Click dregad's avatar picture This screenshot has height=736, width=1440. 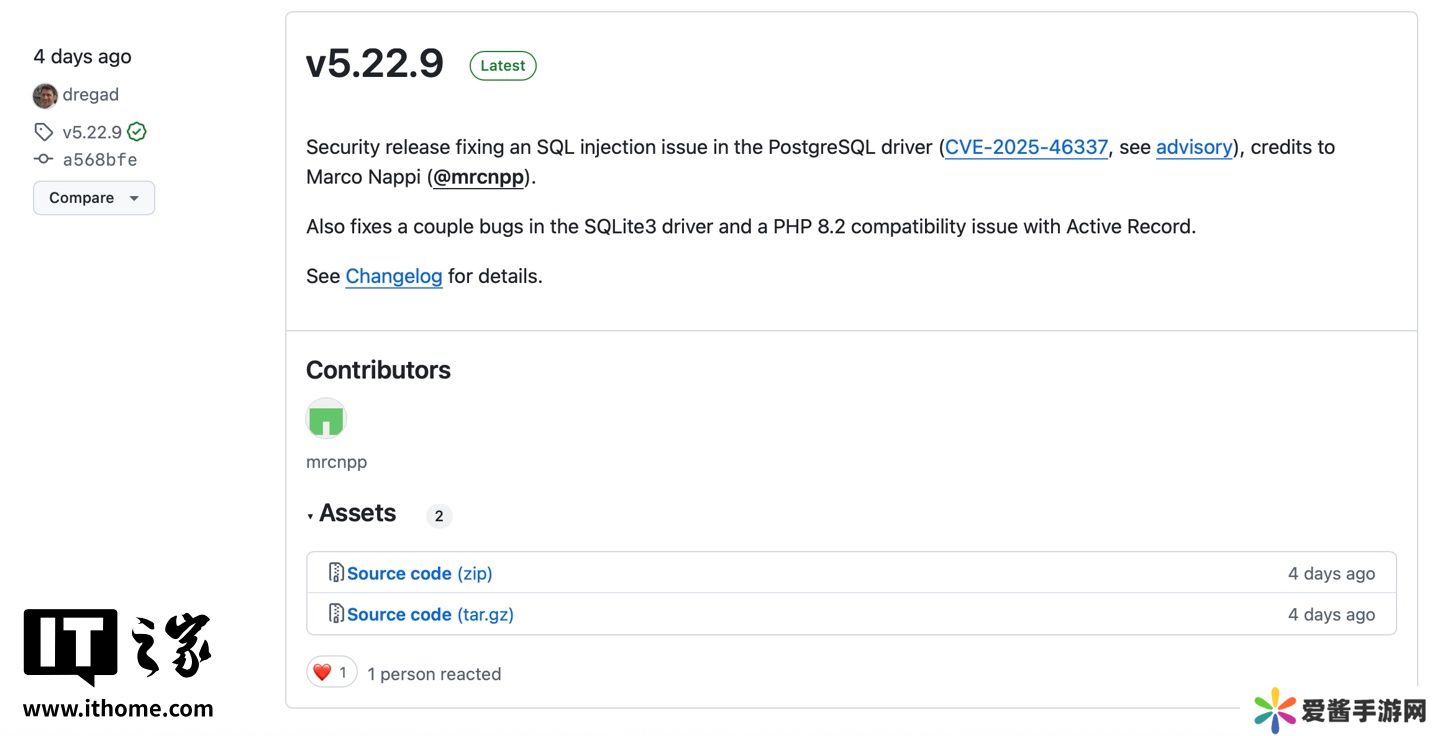click(x=45, y=96)
